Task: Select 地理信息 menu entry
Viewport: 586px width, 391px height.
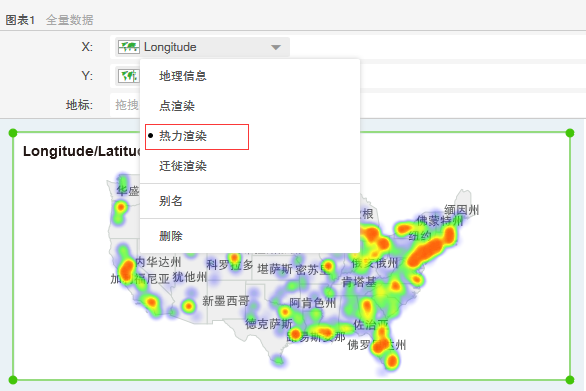Action: coord(183,76)
